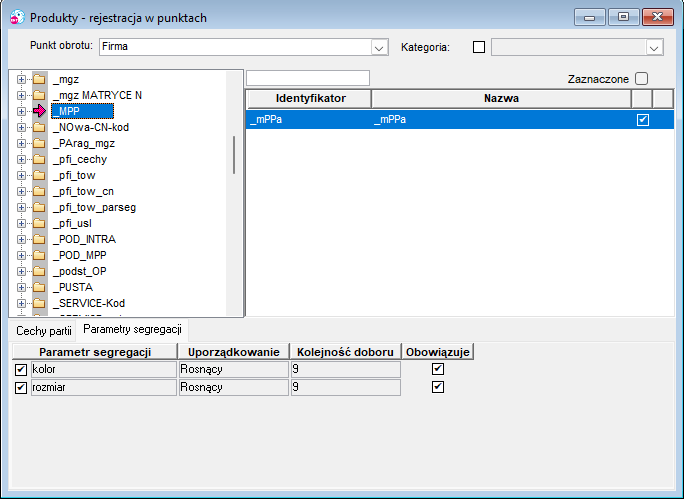Expand the _pfi_tow_cn tree node

tap(21, 191)
